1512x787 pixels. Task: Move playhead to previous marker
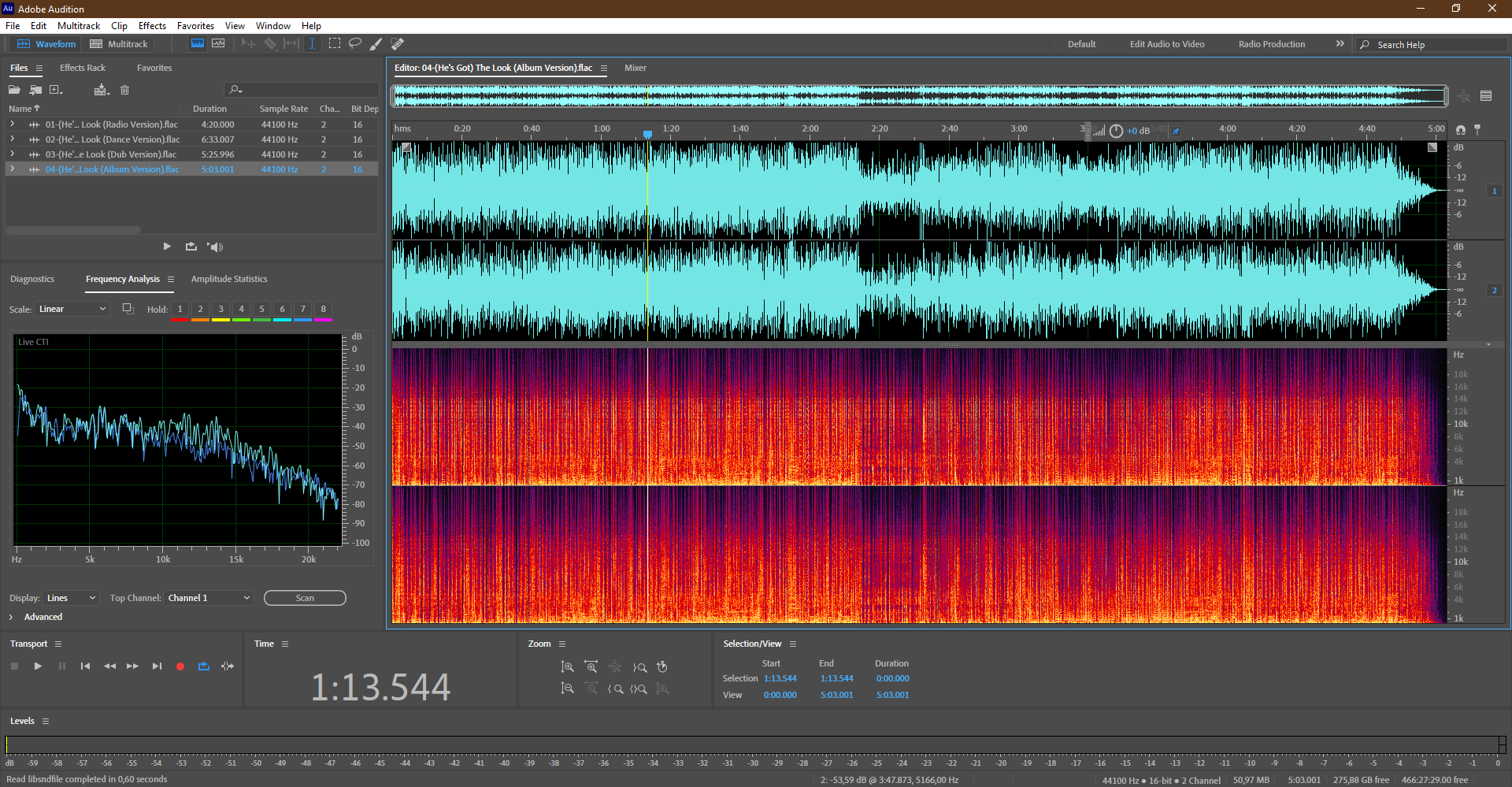click(85, 666)
